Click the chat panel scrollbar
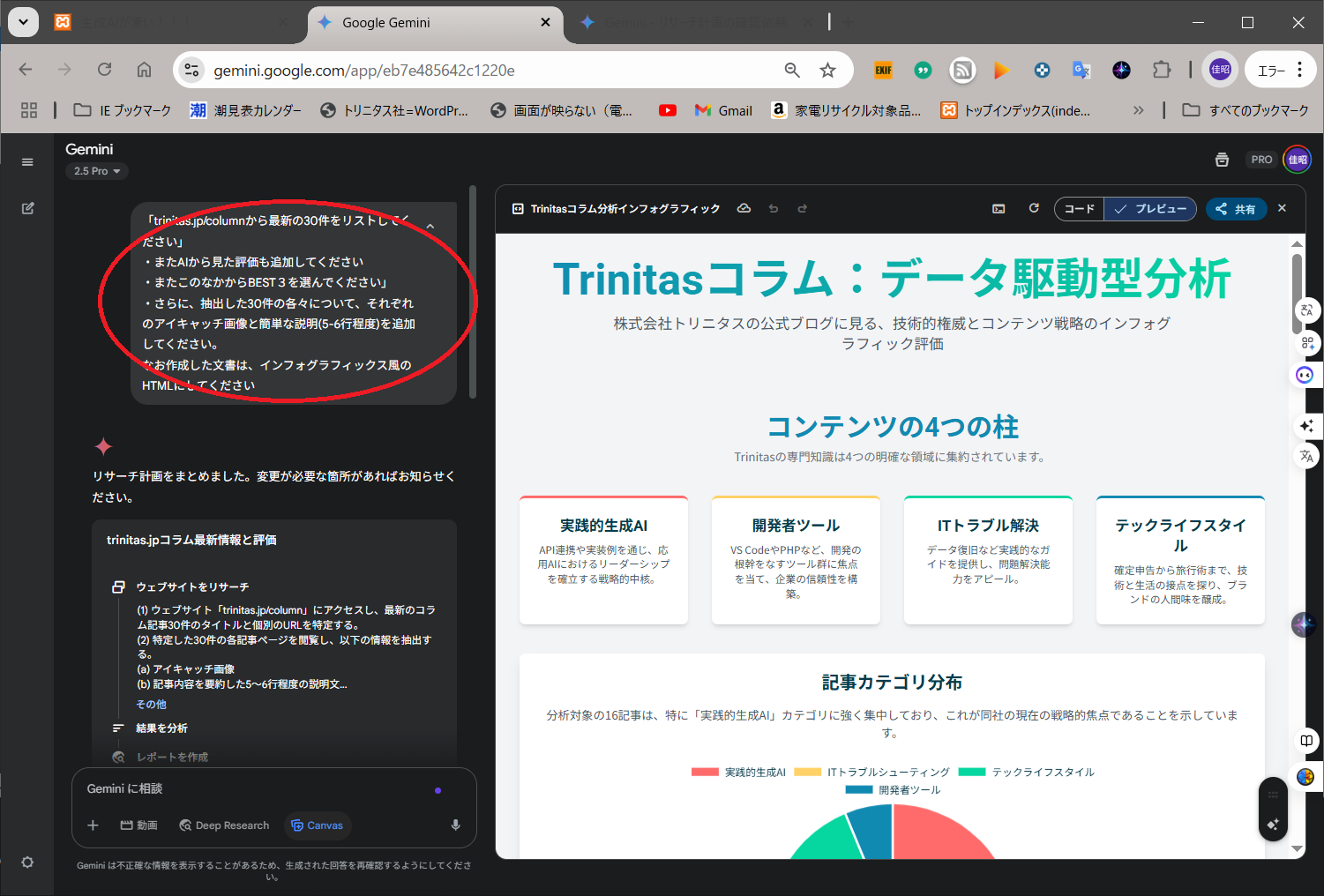Viewport: 1324px width, 896px height. [473, 292]
